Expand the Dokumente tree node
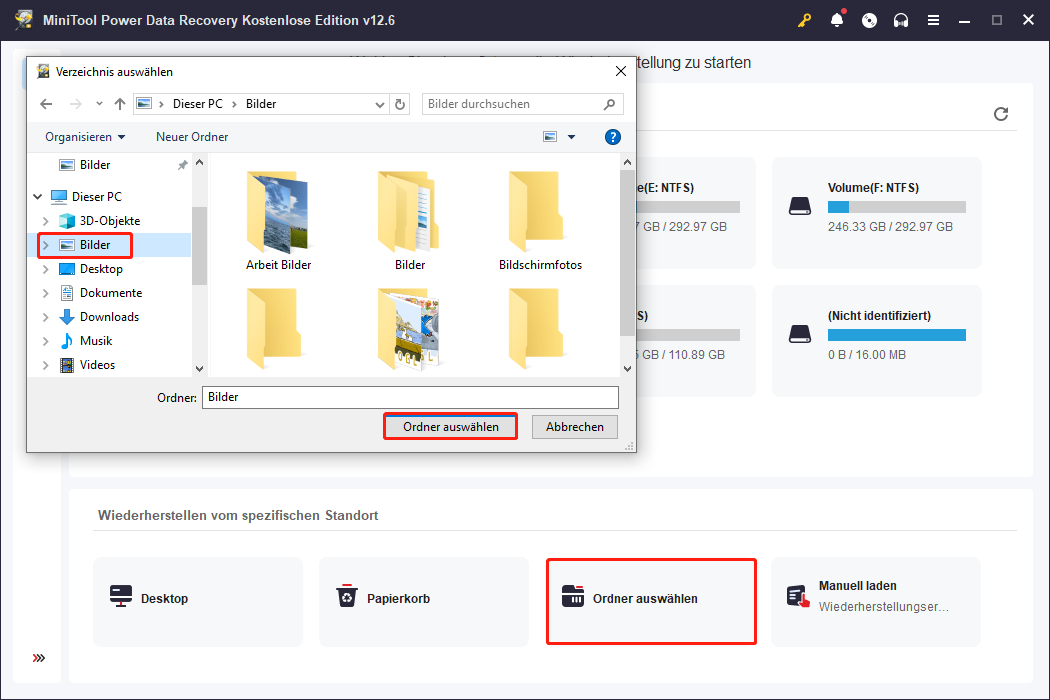This screenshot has height=700, width=1050. point(46,293)
